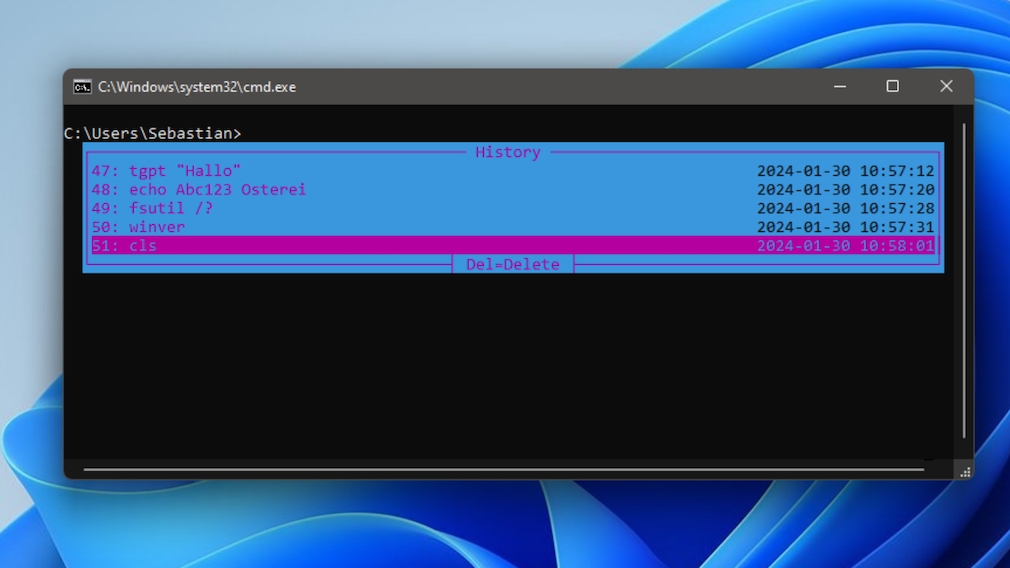Click the Del=Delete hint label
The image size is (1010, 568).
tap(513, 264)
